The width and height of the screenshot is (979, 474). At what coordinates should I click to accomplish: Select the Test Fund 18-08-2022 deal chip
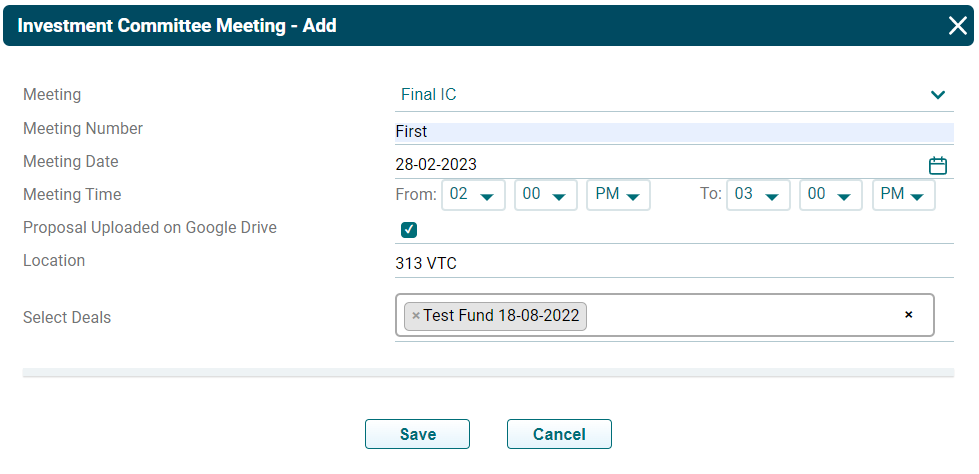tap(501, 316)
